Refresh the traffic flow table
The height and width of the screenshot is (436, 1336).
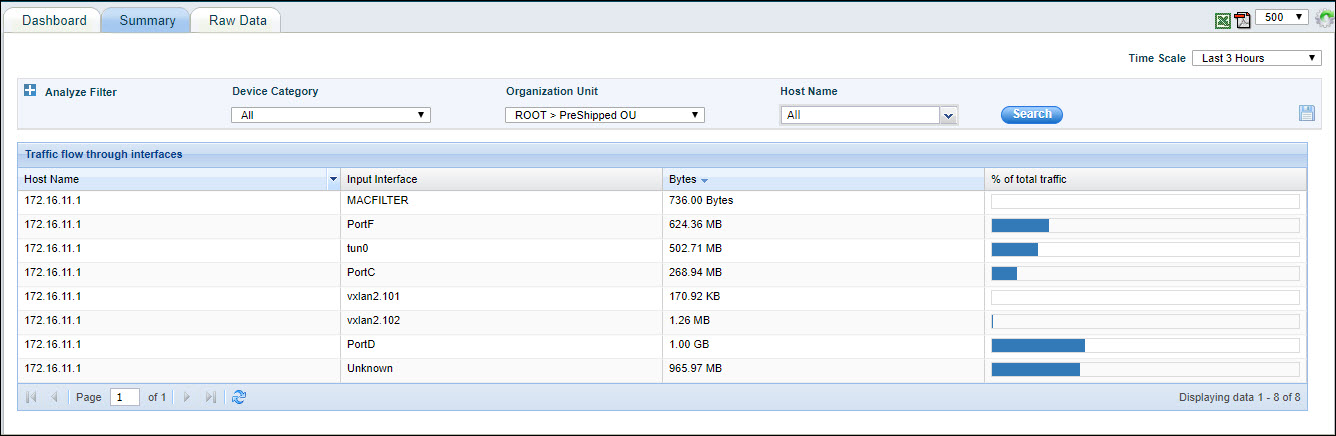238,397
